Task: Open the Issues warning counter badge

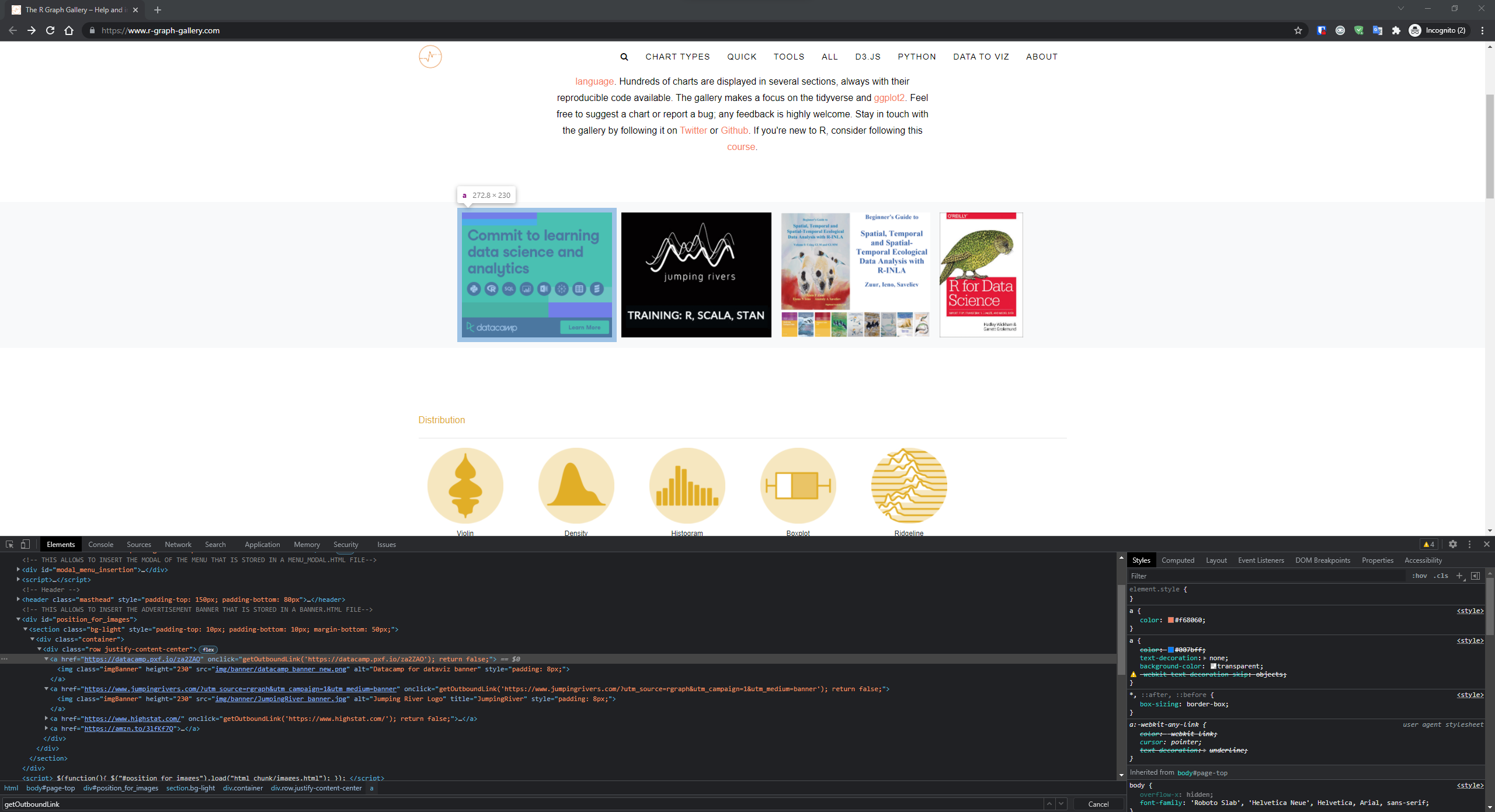Action: click(1429, 544)
